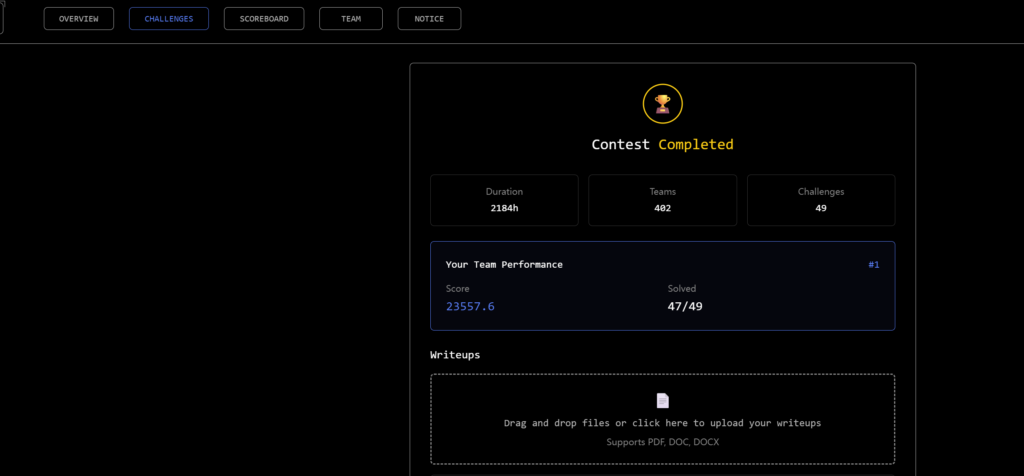Click the score value 23557.6

click(470, 306)
